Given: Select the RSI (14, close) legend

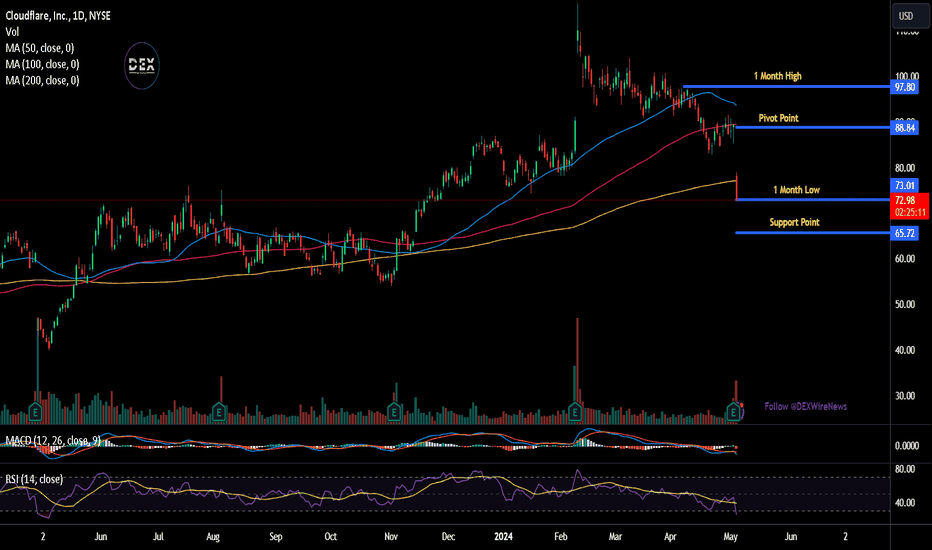Looking at the screenshot, I should pyautogui.click(x=34, y=479).
